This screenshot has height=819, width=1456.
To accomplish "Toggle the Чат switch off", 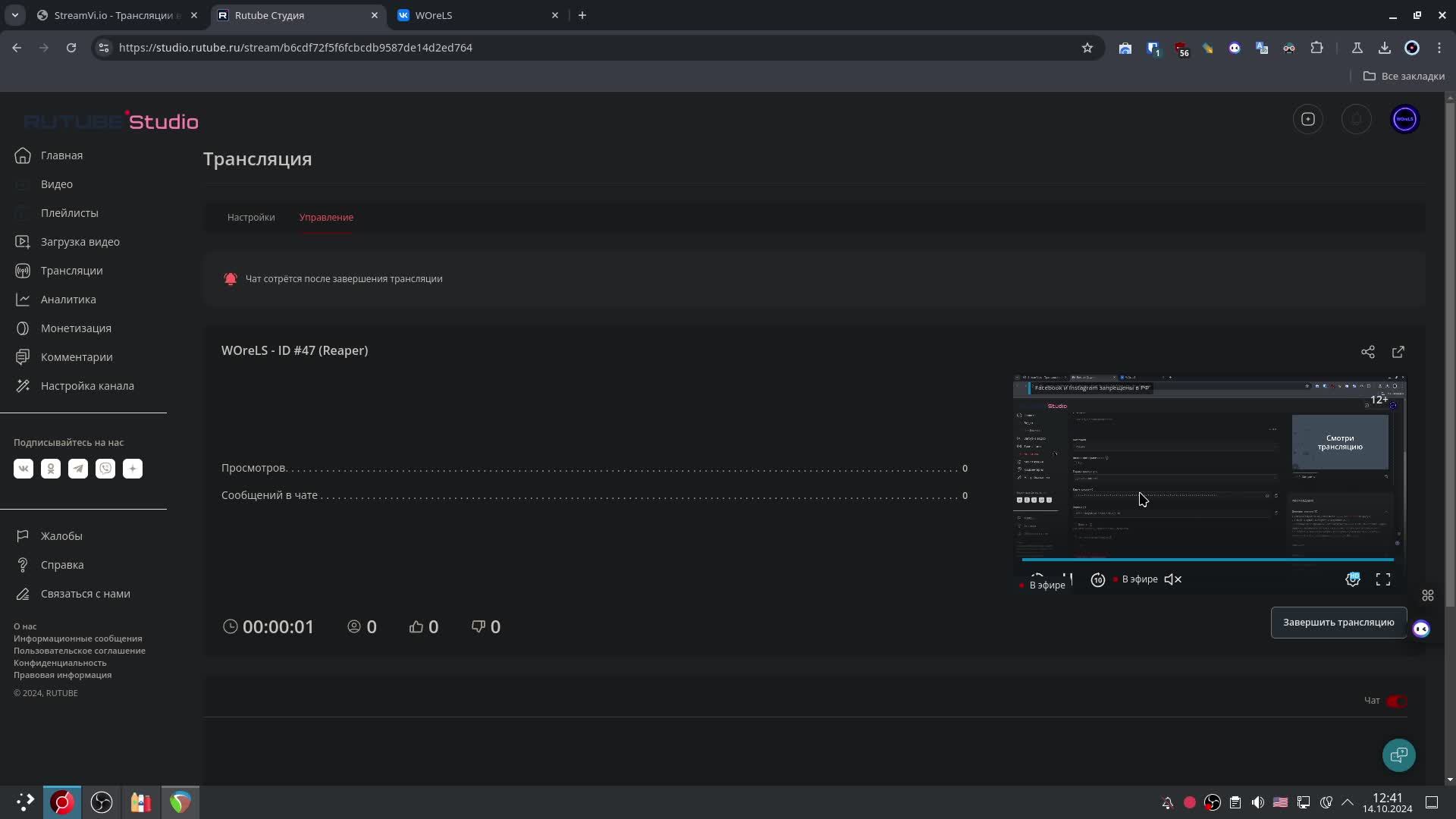I will click(x=1397, y=701).
